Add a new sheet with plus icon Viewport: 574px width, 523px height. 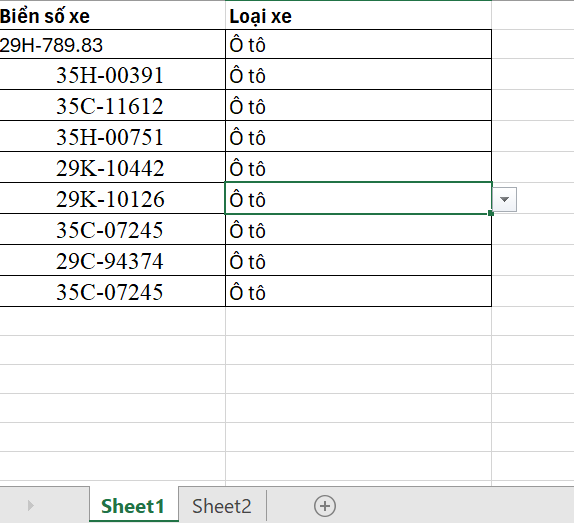(325, 506)
